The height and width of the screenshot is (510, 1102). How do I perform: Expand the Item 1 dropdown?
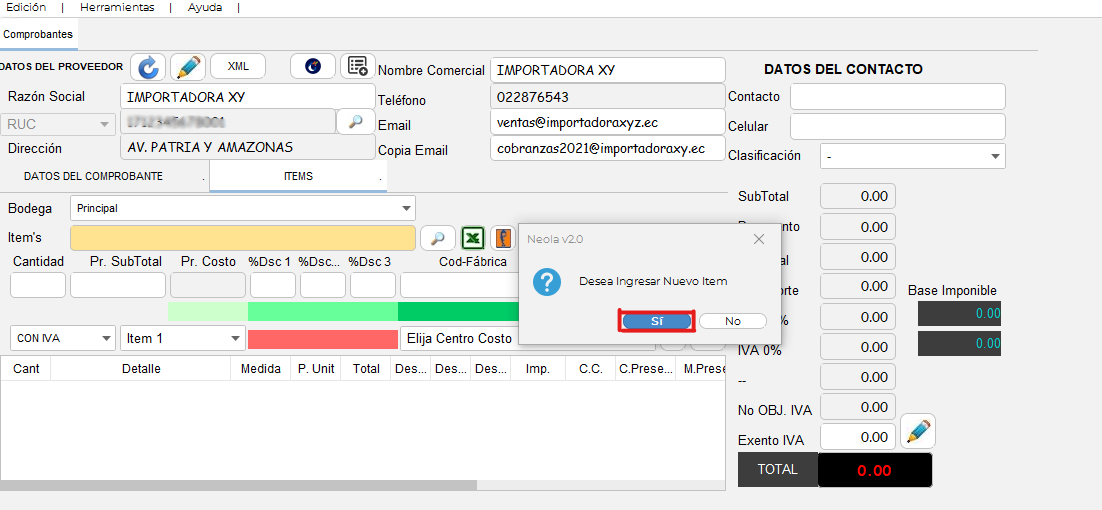click(x=235, y=339)
